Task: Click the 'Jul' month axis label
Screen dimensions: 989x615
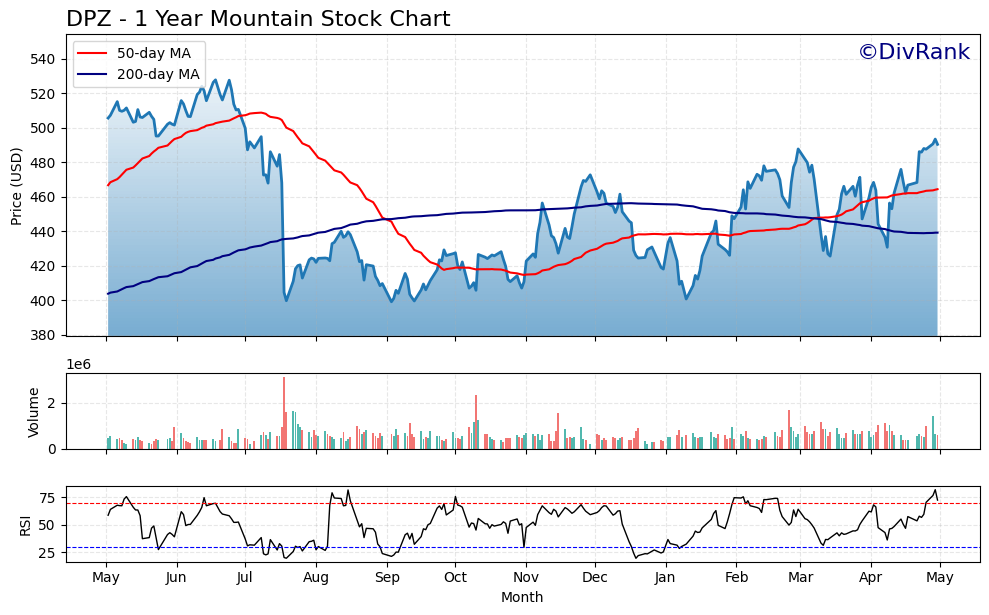Action: pos(245,578)
